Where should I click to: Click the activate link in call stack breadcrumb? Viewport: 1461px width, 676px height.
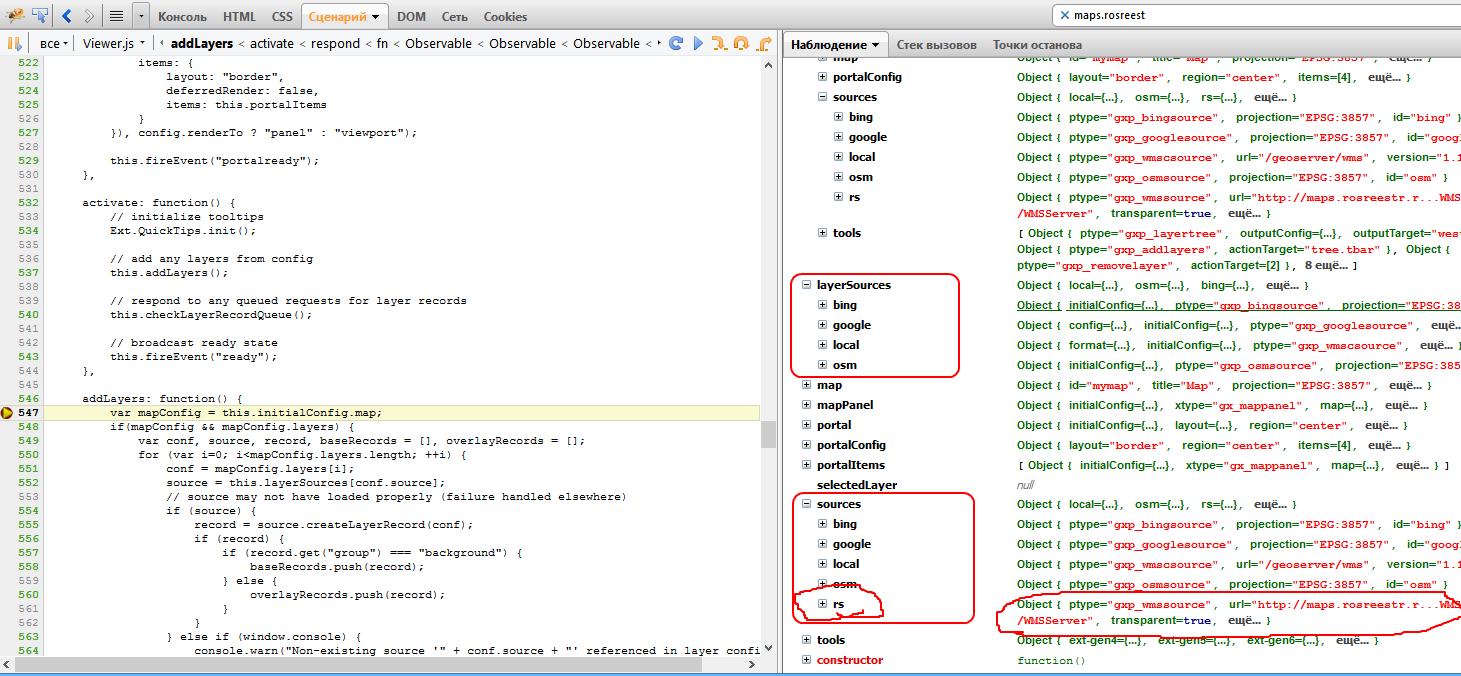[272, 44]
